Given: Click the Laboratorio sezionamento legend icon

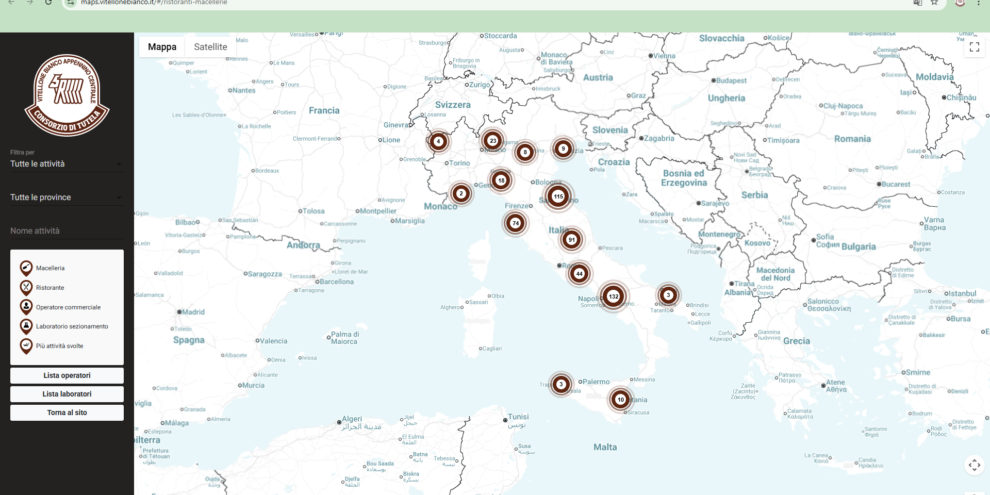Looking at the screenshot, I should [26, 325].
